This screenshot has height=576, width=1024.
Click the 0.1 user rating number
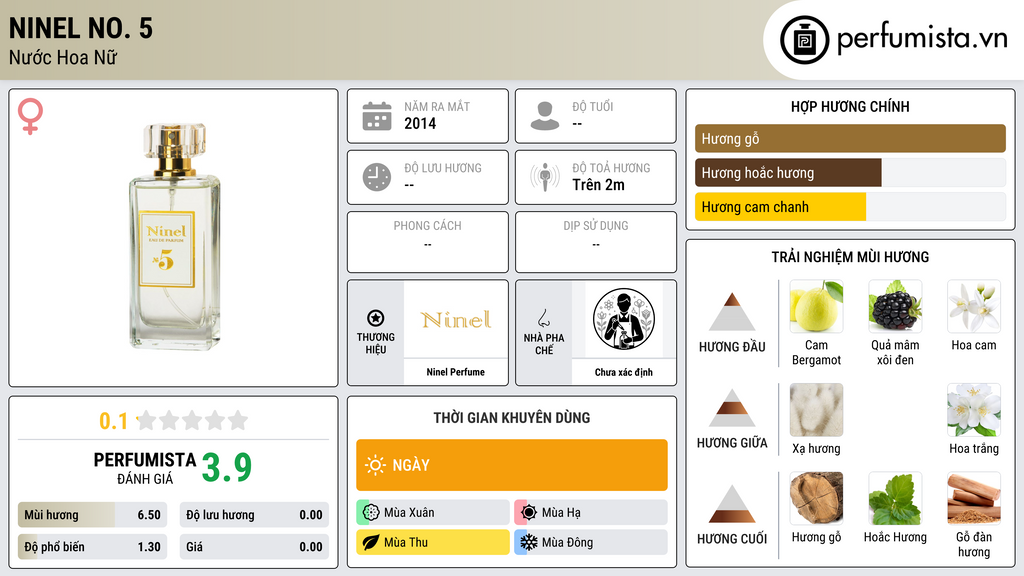(113, 421)
